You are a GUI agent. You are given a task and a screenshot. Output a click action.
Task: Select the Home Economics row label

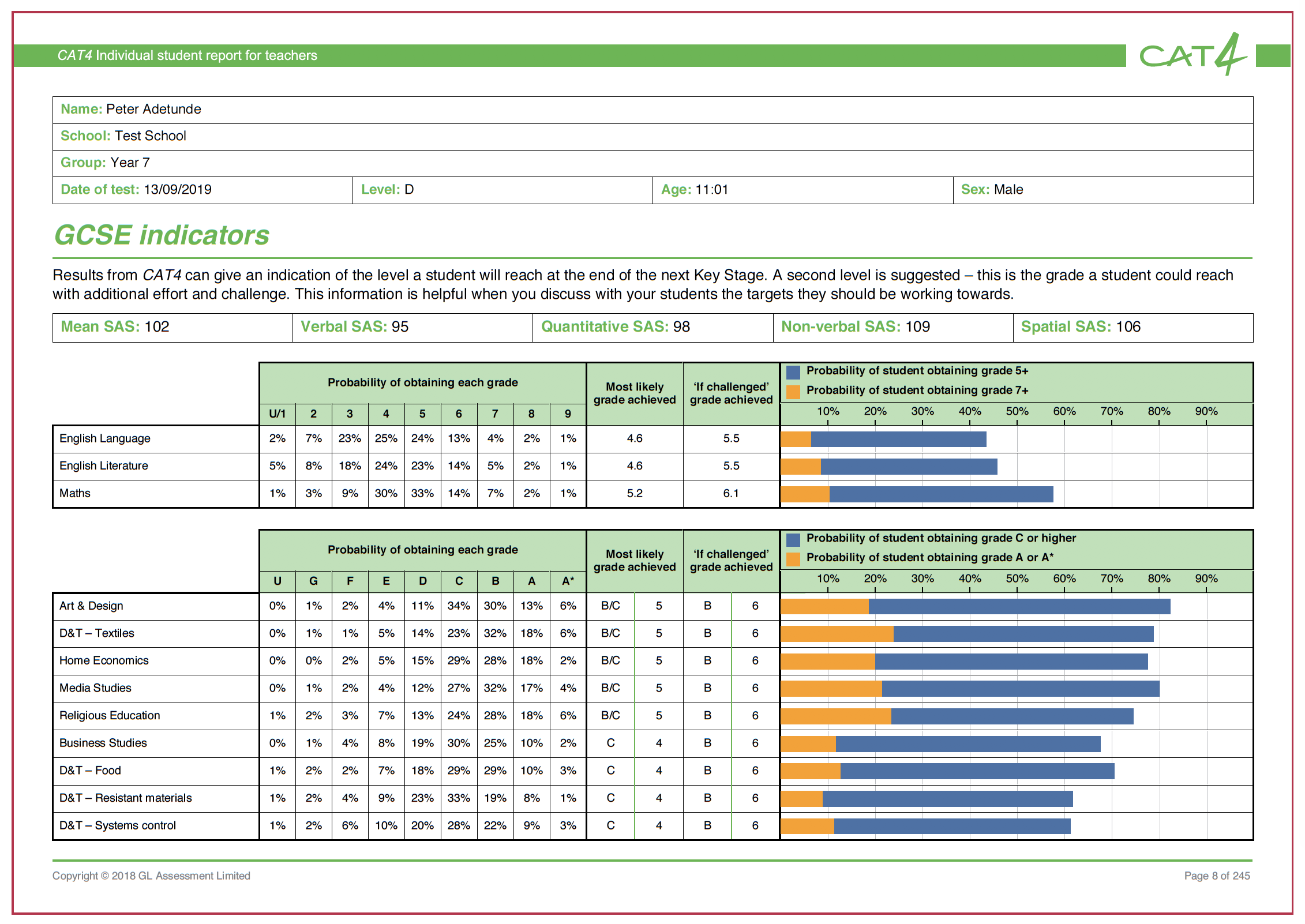[104, 660]
